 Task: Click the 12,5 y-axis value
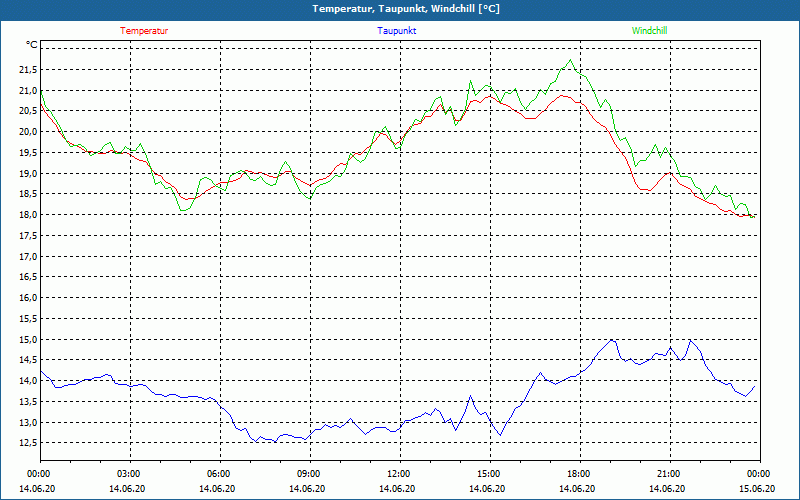pos(28,443)
